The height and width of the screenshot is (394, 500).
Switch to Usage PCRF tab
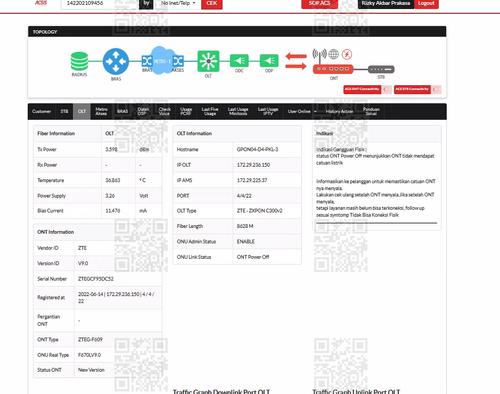point(186,111)
